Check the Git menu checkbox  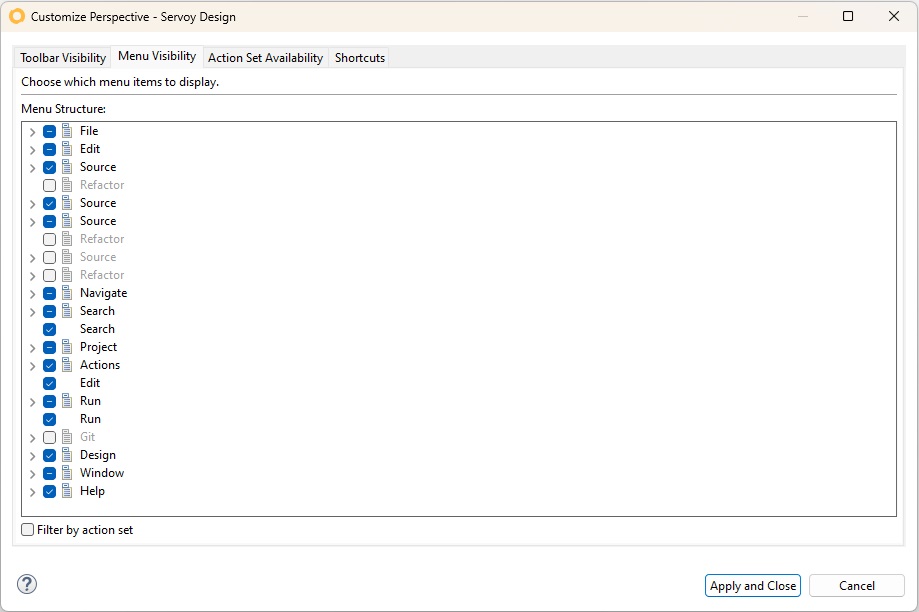point(49,437)
